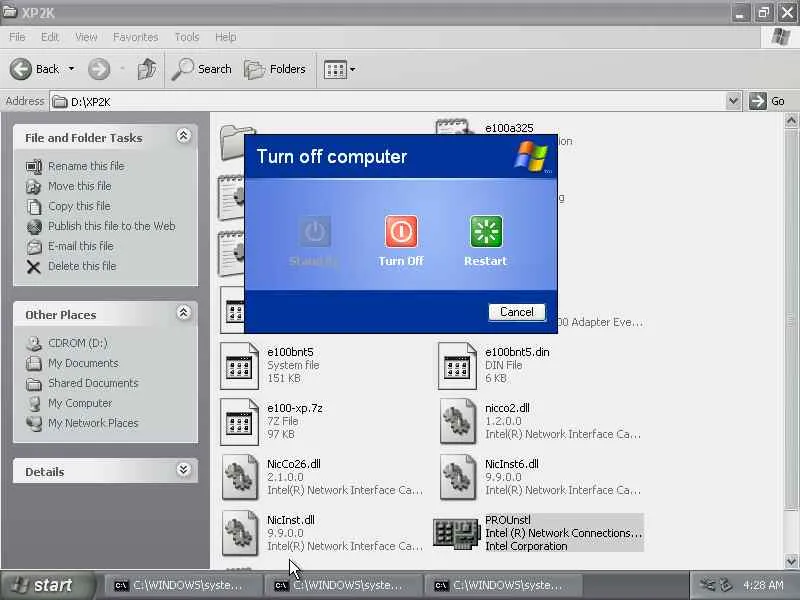The height and width of the screenshot is (600, 800).
Task: Select the e100bnt5 System file icon
Action: [x=239, y=366]
